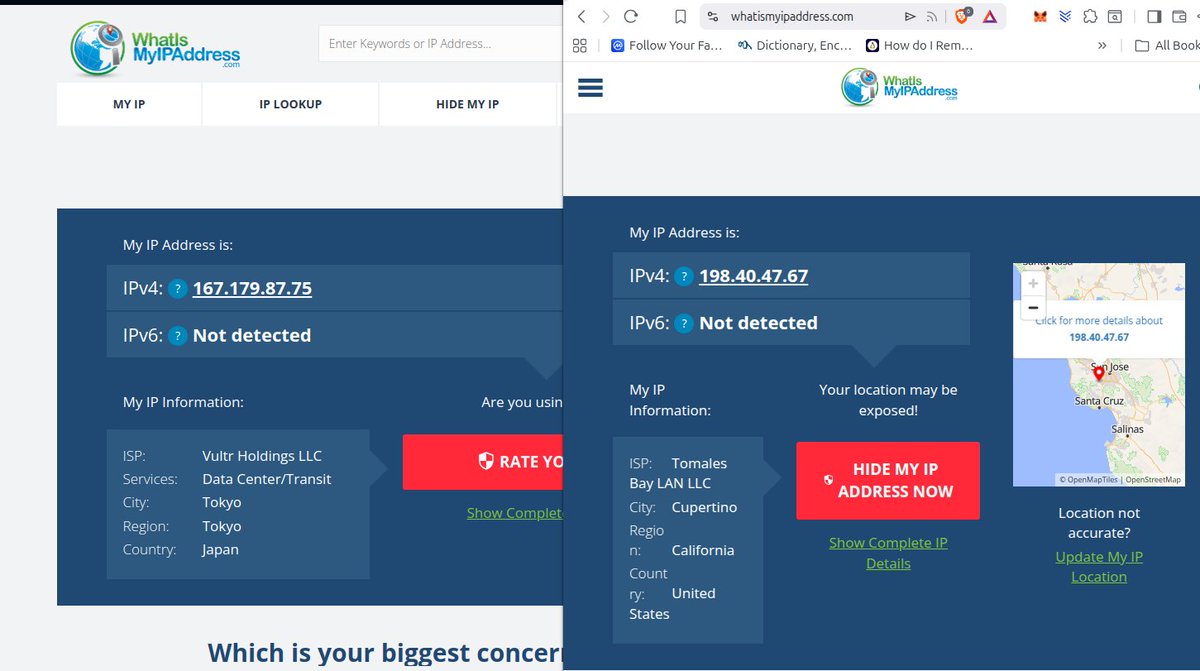Go back in the Brave browser
Image resolution: width=1200 pixels, height=671 pixels.
coord(581,16)
